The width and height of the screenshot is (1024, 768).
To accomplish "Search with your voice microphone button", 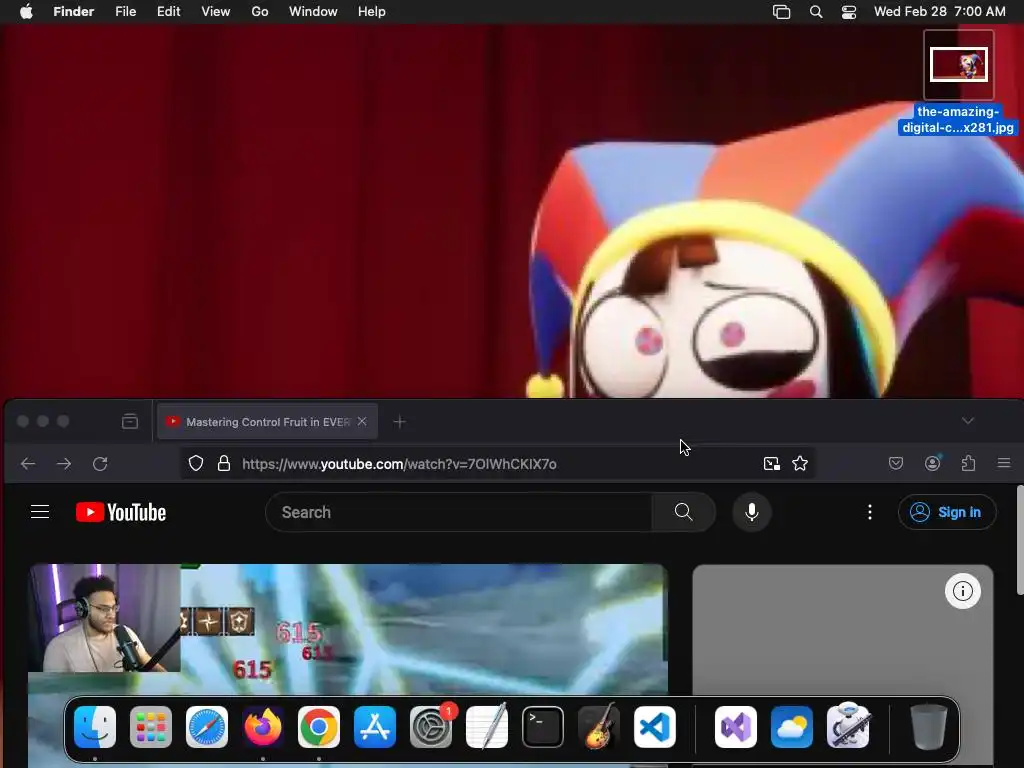I will click(x=752, y=512).
